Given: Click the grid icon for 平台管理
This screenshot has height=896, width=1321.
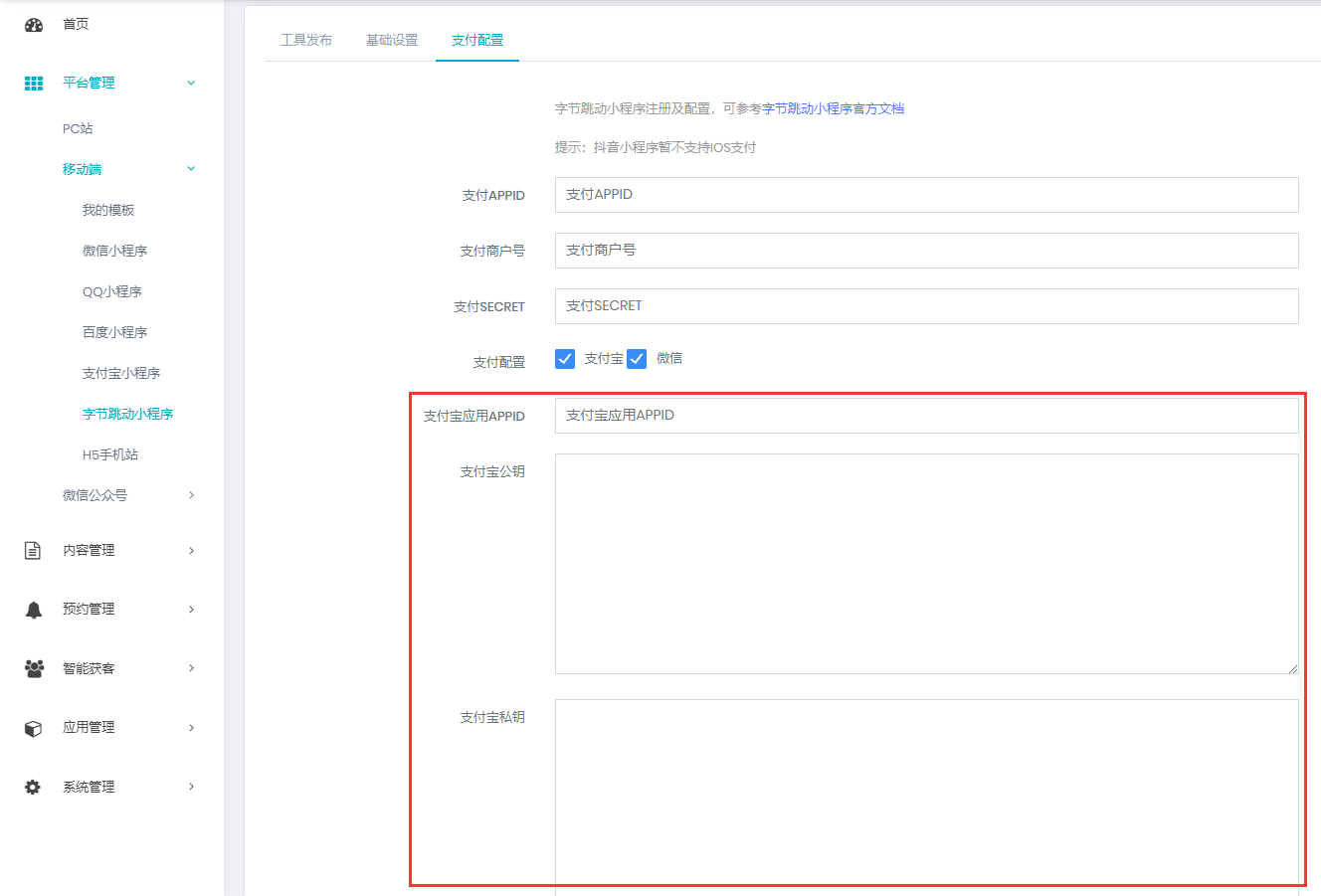Looking at the screenshot, I should pos(34,84).
